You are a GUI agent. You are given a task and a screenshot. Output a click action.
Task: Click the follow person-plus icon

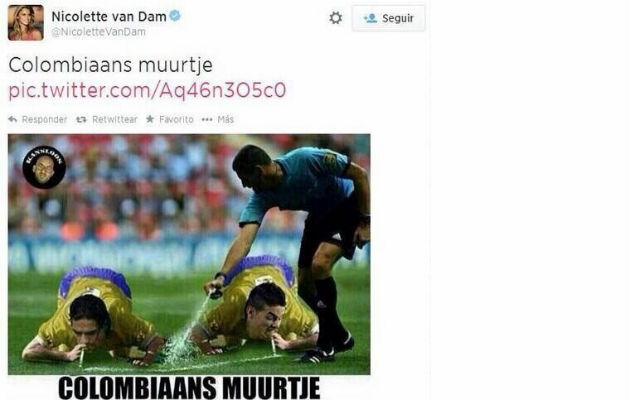[370, 18]
